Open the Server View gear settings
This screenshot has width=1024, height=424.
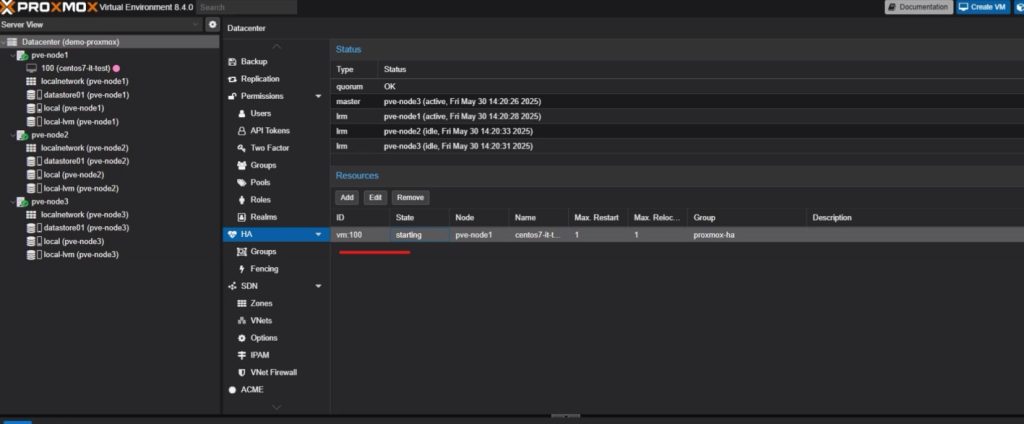click(212, 25)
